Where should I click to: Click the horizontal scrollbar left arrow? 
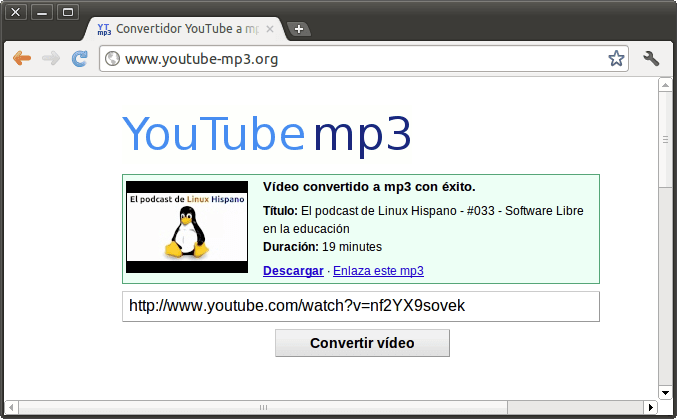point(12,407)
